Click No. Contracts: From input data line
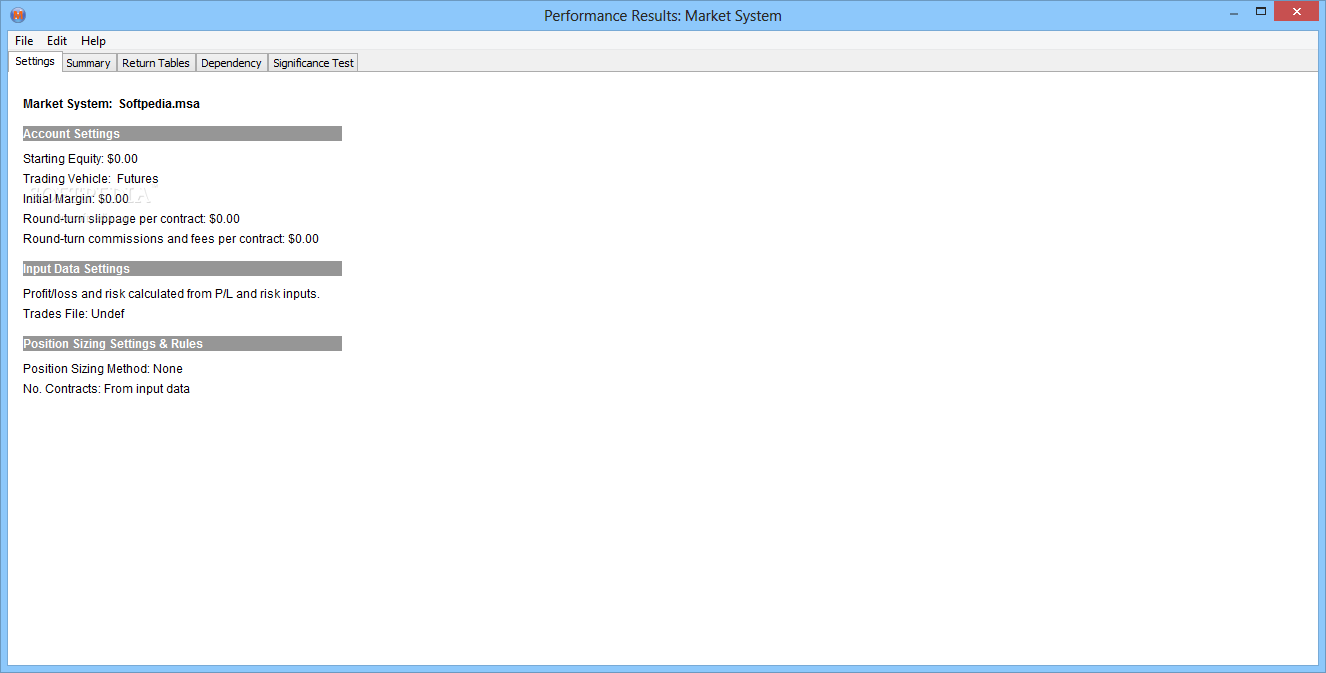The image size is (1326, 673). (106, 389)
